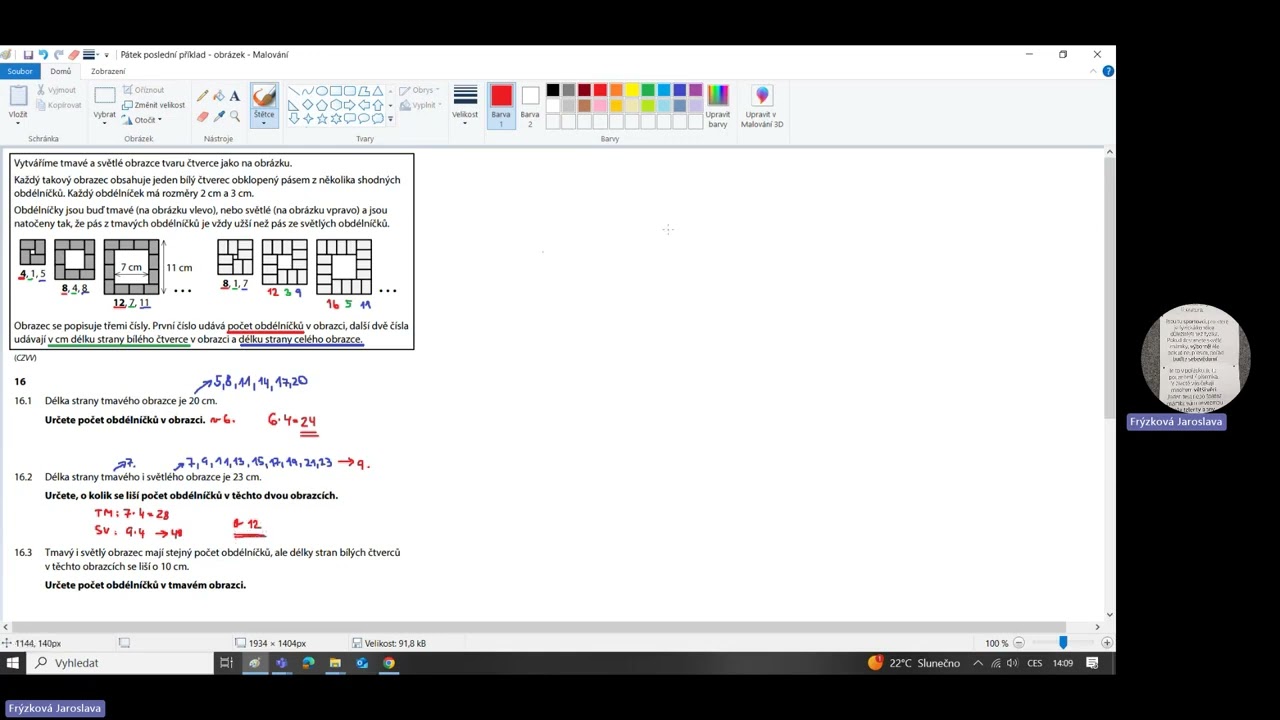1280x720 pixels.
Task: Choose the Right arrow shape
Action: (x=350, y=105)
